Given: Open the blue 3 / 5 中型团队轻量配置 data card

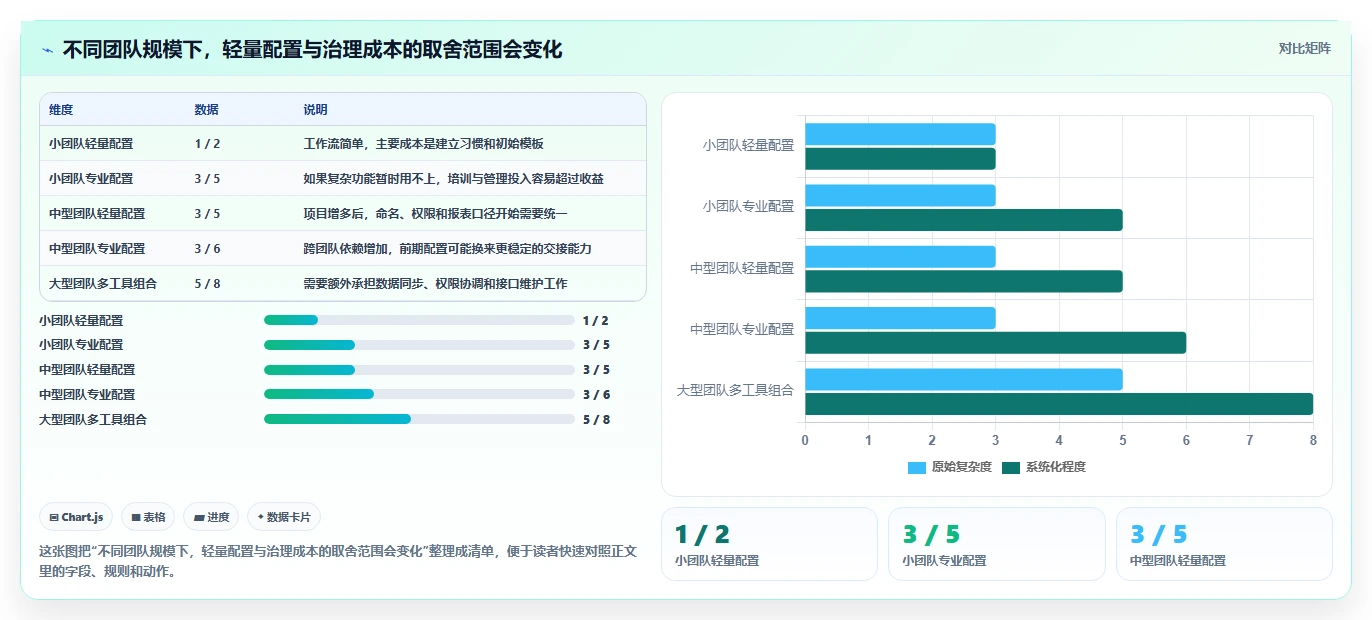Looking at the screenshot, I should coord(1224,544).
